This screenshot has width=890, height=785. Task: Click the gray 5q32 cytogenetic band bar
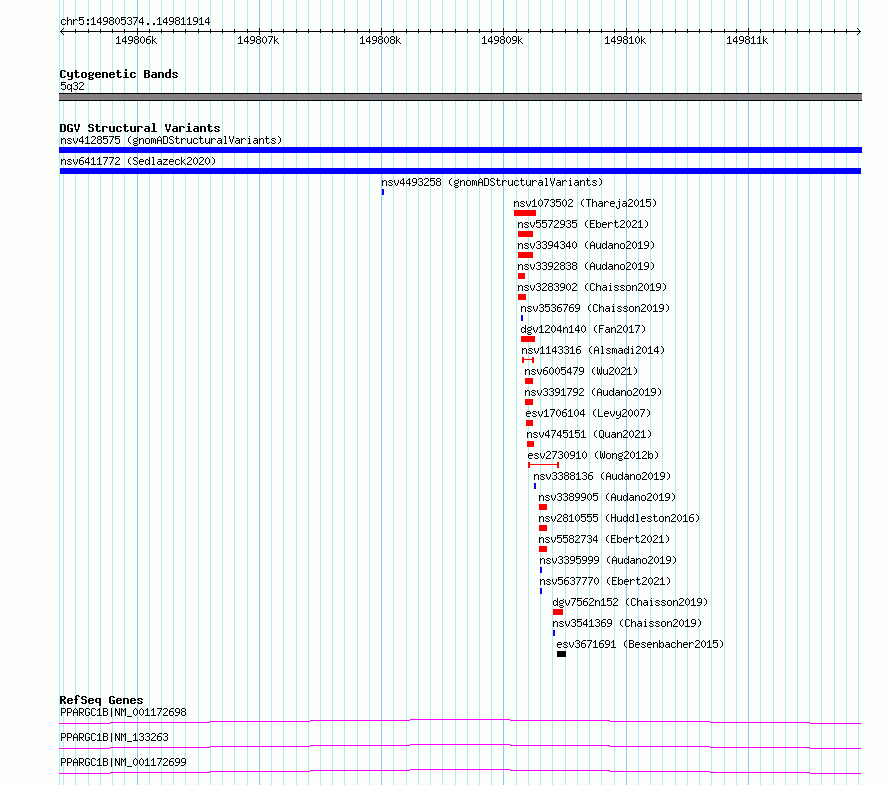(x=460, y=97)
